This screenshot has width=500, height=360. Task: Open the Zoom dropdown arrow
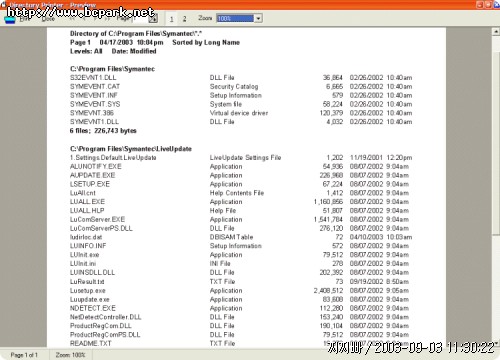[258, 18]
